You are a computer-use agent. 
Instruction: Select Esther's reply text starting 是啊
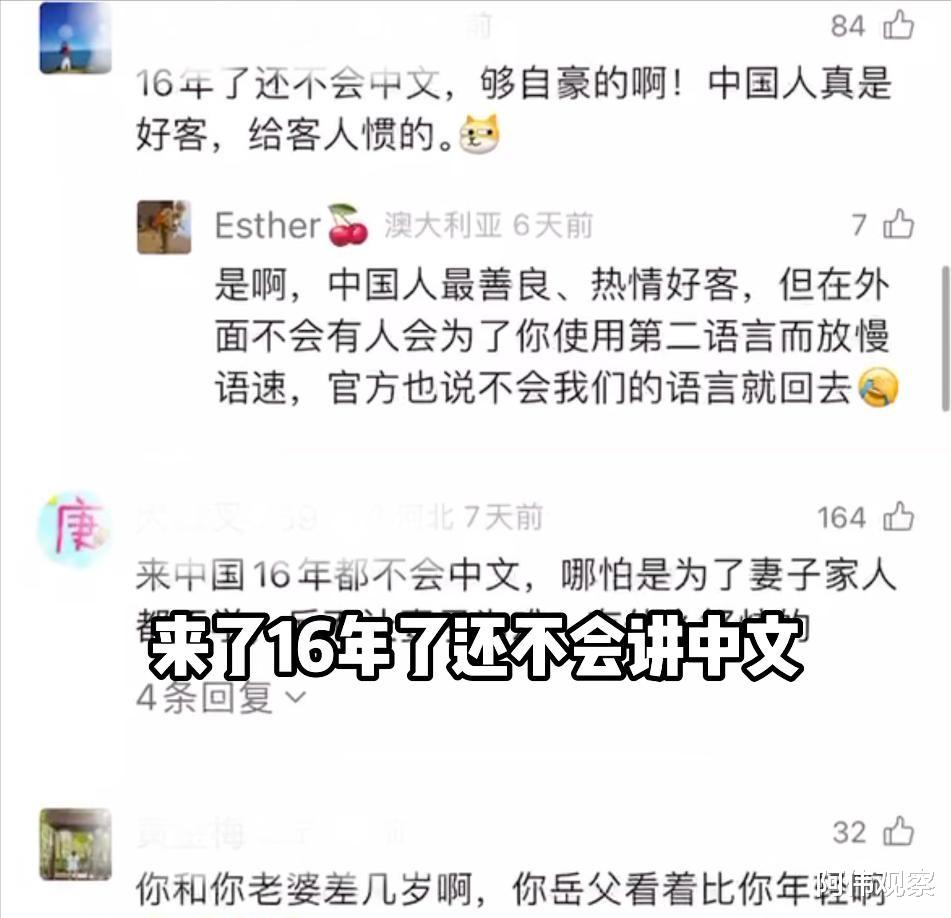pyautogui.click(x=557, y=336)
